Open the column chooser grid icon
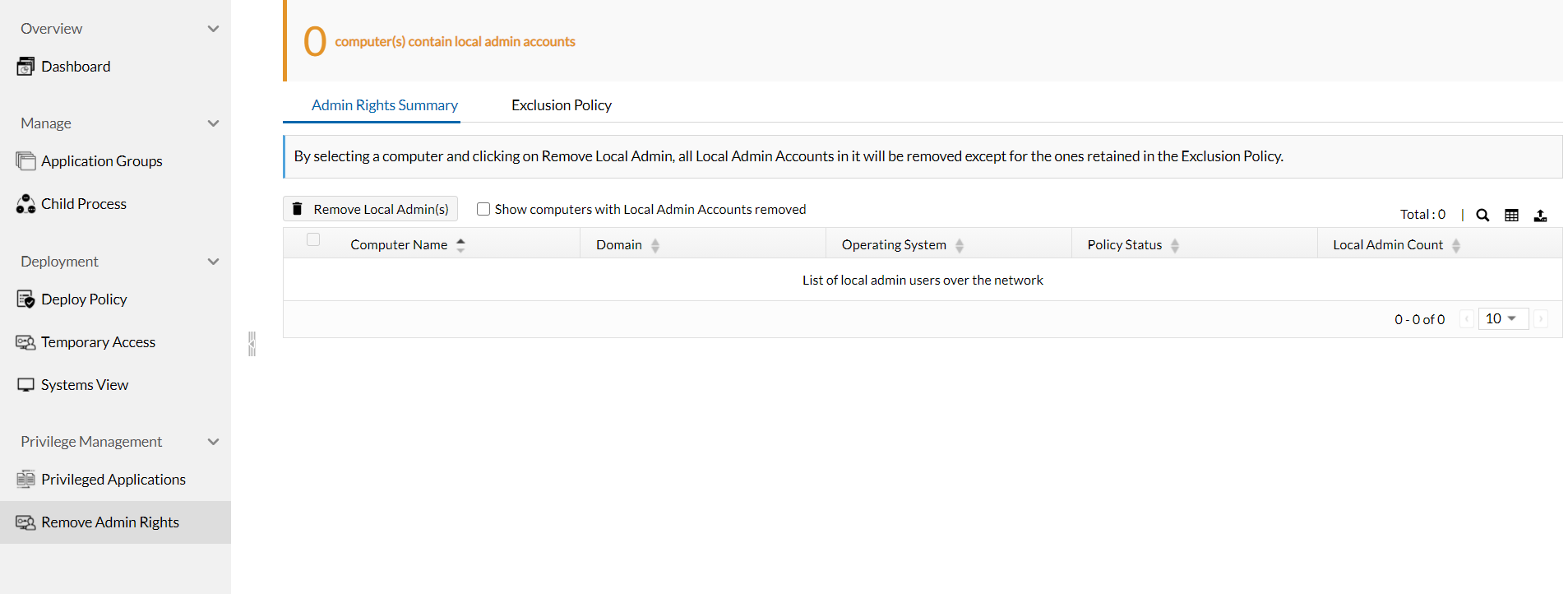The height and width of the screenshot is (594, 1568). [1511, 215]
